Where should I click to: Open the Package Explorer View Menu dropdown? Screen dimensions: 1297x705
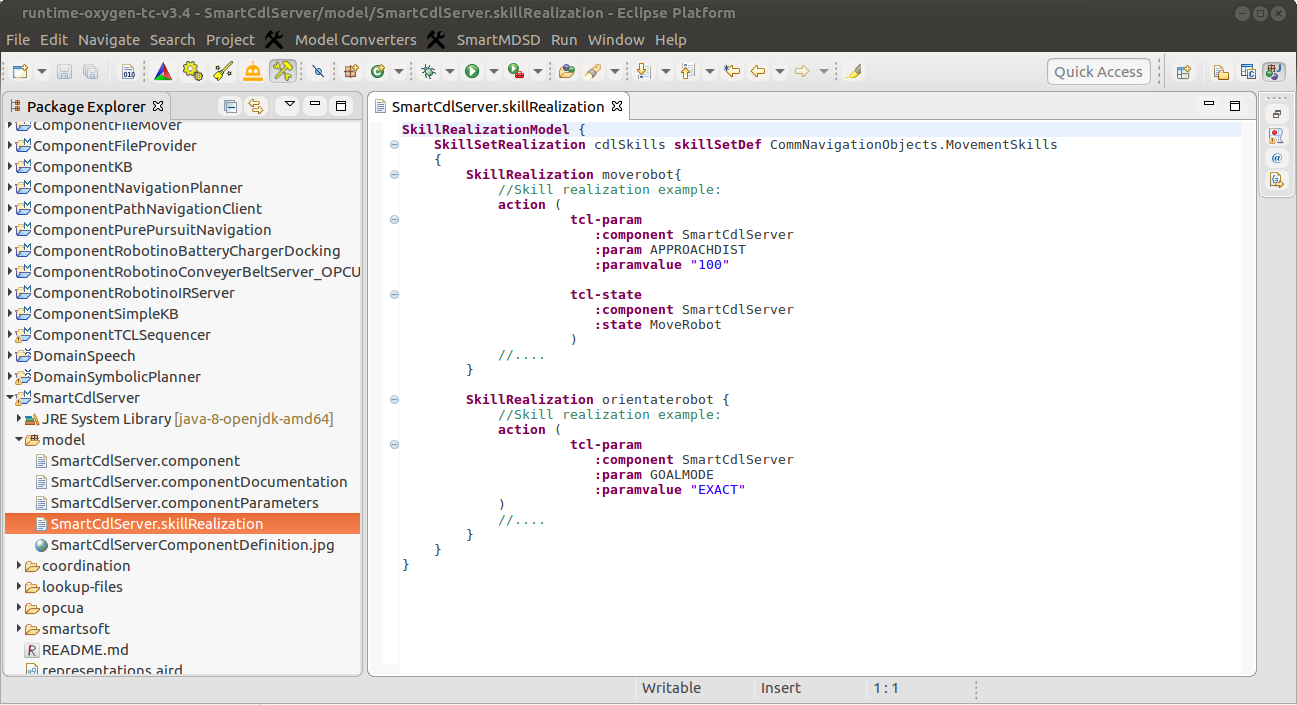click(289, 105)
